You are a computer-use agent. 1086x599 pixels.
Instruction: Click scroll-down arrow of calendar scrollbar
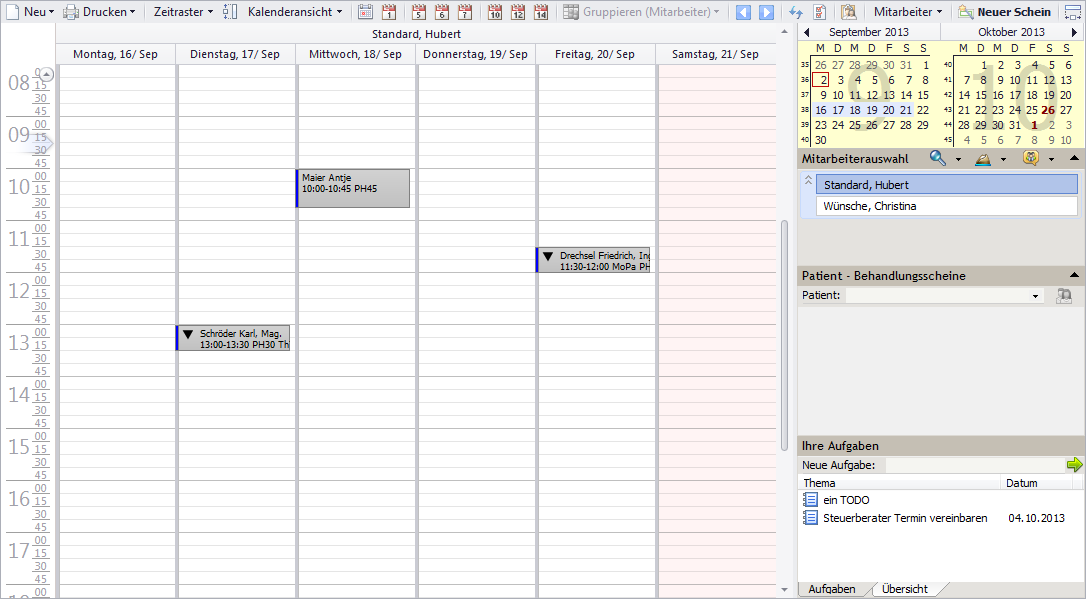(784, 590)
